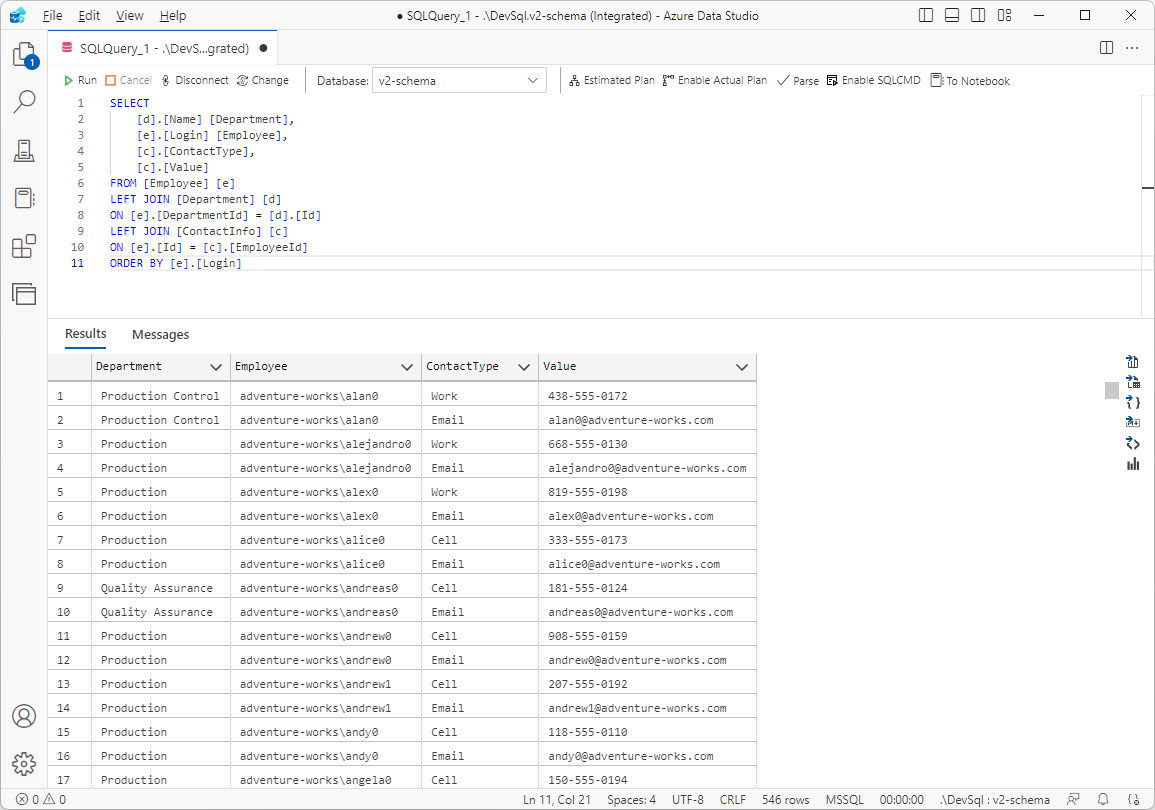Open the window icon below Extensions in the activity bar
1155x810 pixels.
click(x=24, y=294)
